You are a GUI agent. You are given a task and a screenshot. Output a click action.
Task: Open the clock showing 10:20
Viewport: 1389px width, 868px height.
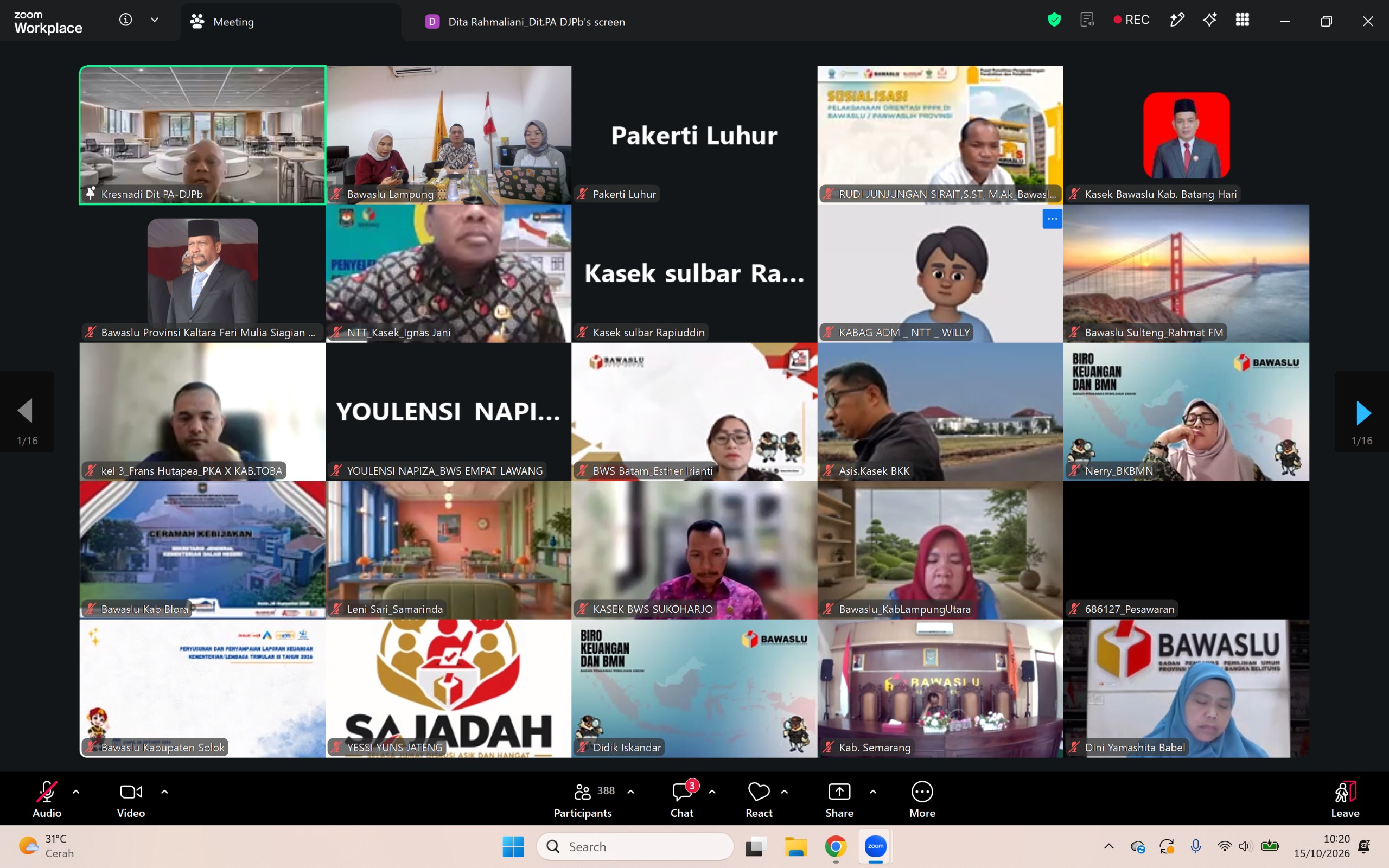(x=1322, y=846)
